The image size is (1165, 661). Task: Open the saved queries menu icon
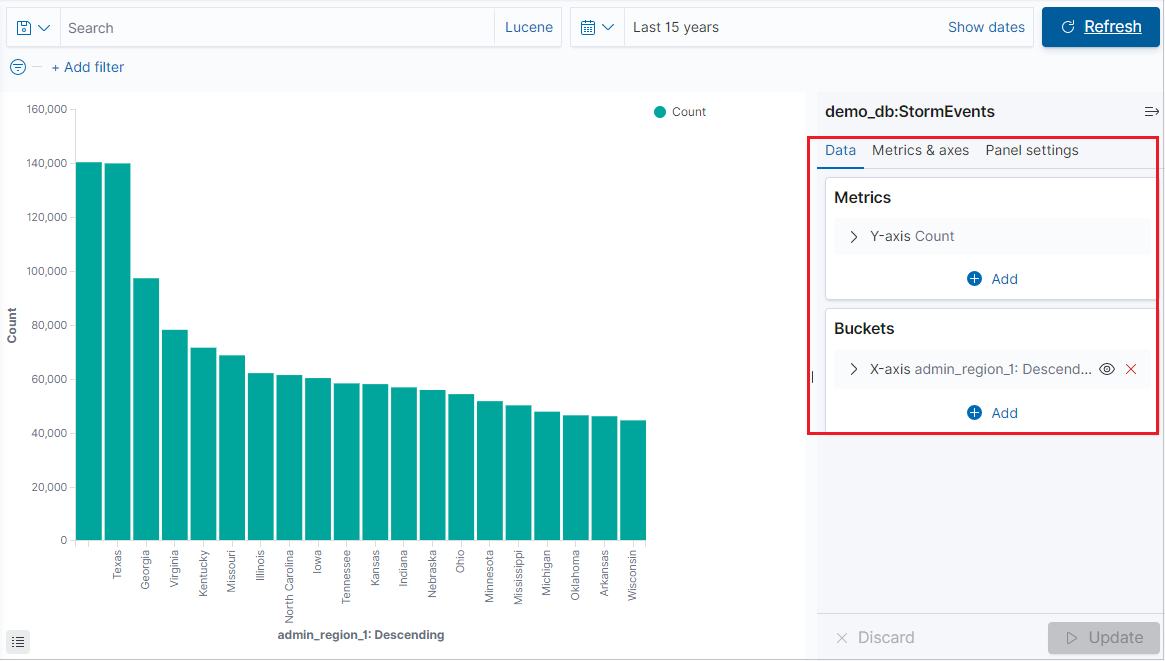[x=27, y=27]
